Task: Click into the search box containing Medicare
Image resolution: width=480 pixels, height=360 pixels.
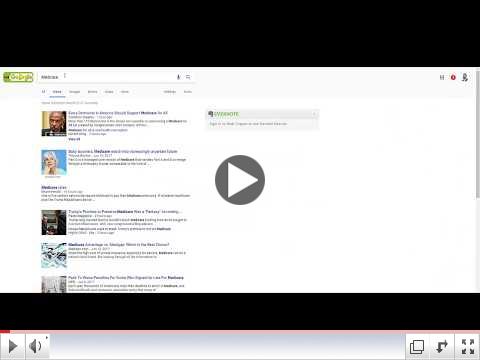Action: click(107, 77)
